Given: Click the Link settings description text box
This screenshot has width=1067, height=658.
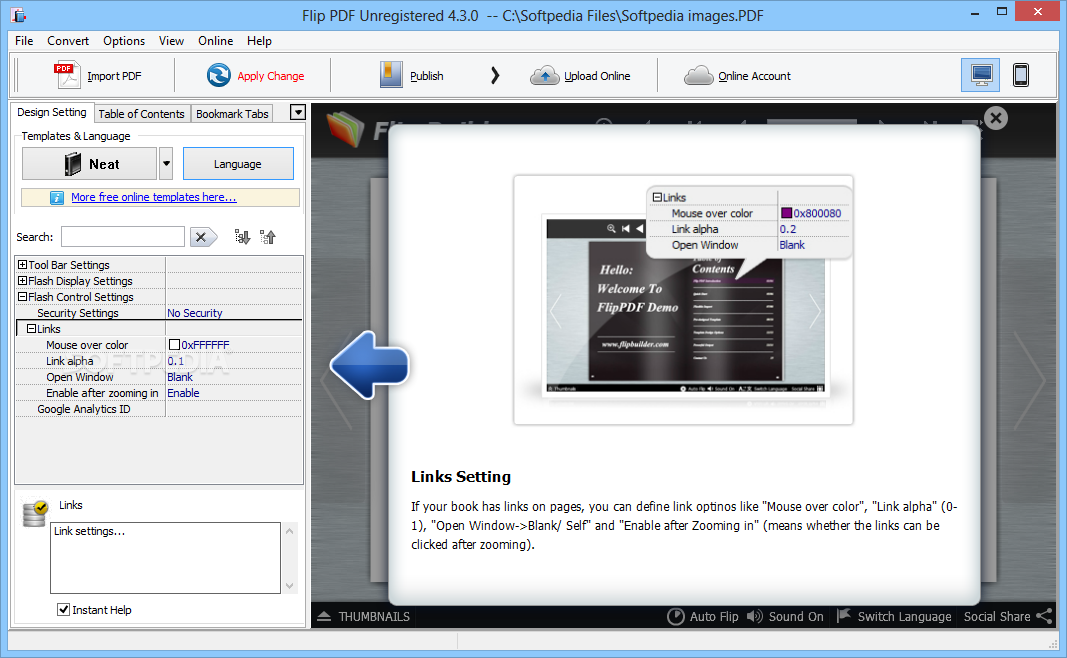Looking at the screenshot, I should pyautogui.click(x=165, y=558).
